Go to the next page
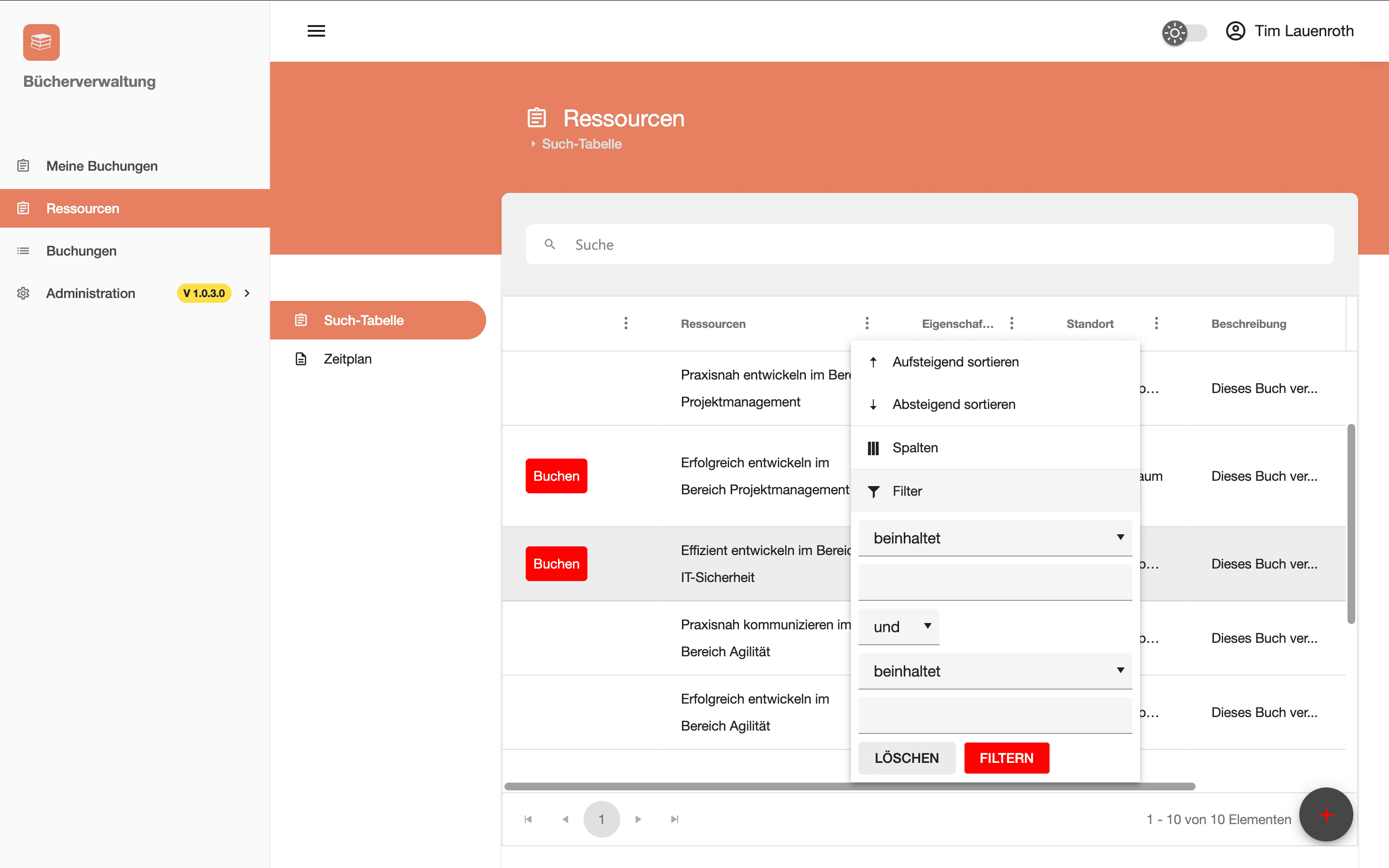The height and width of the screenshot is (868, 1389). (x=638, y=819)
